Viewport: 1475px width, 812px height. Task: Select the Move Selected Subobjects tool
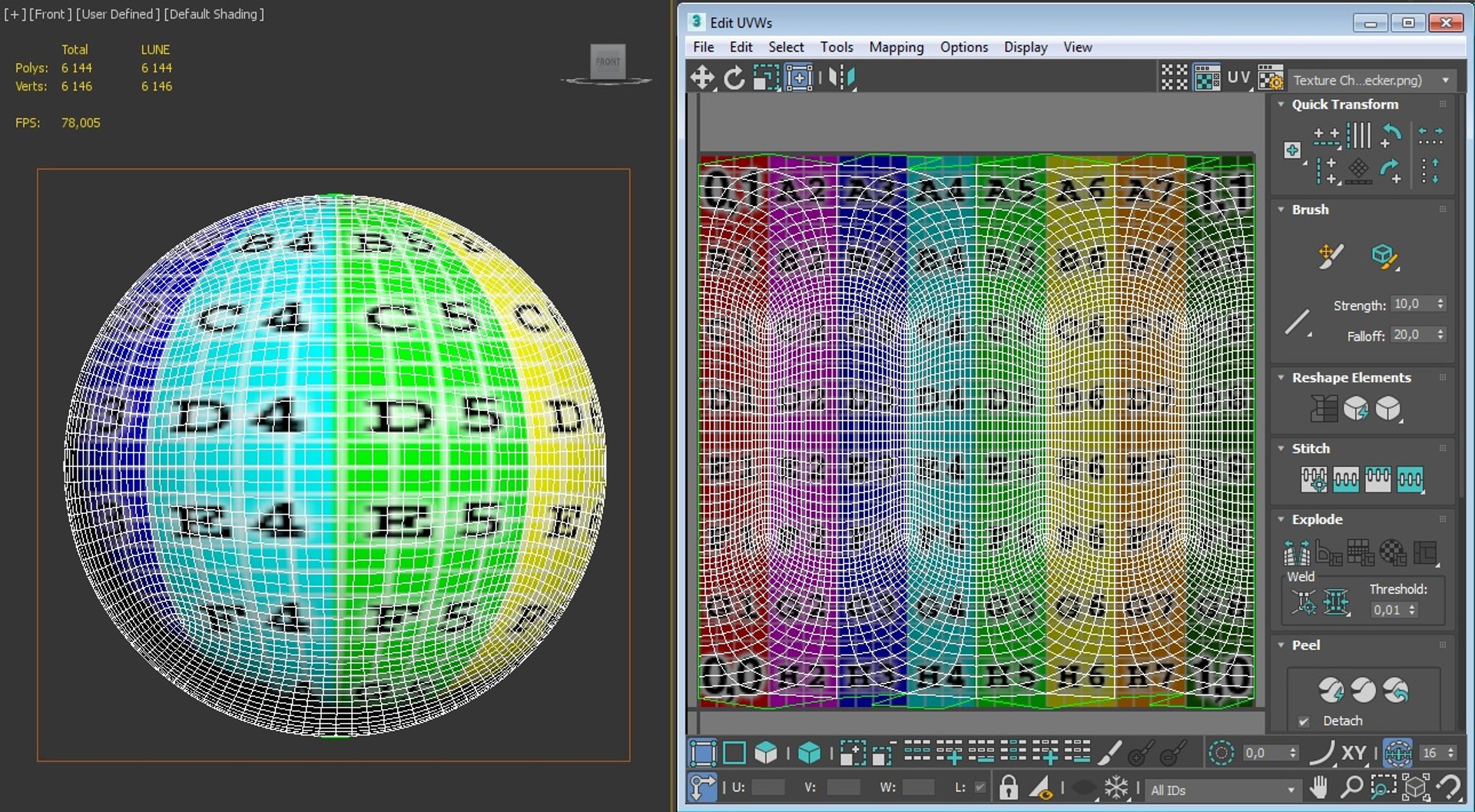tap(702, 78)
